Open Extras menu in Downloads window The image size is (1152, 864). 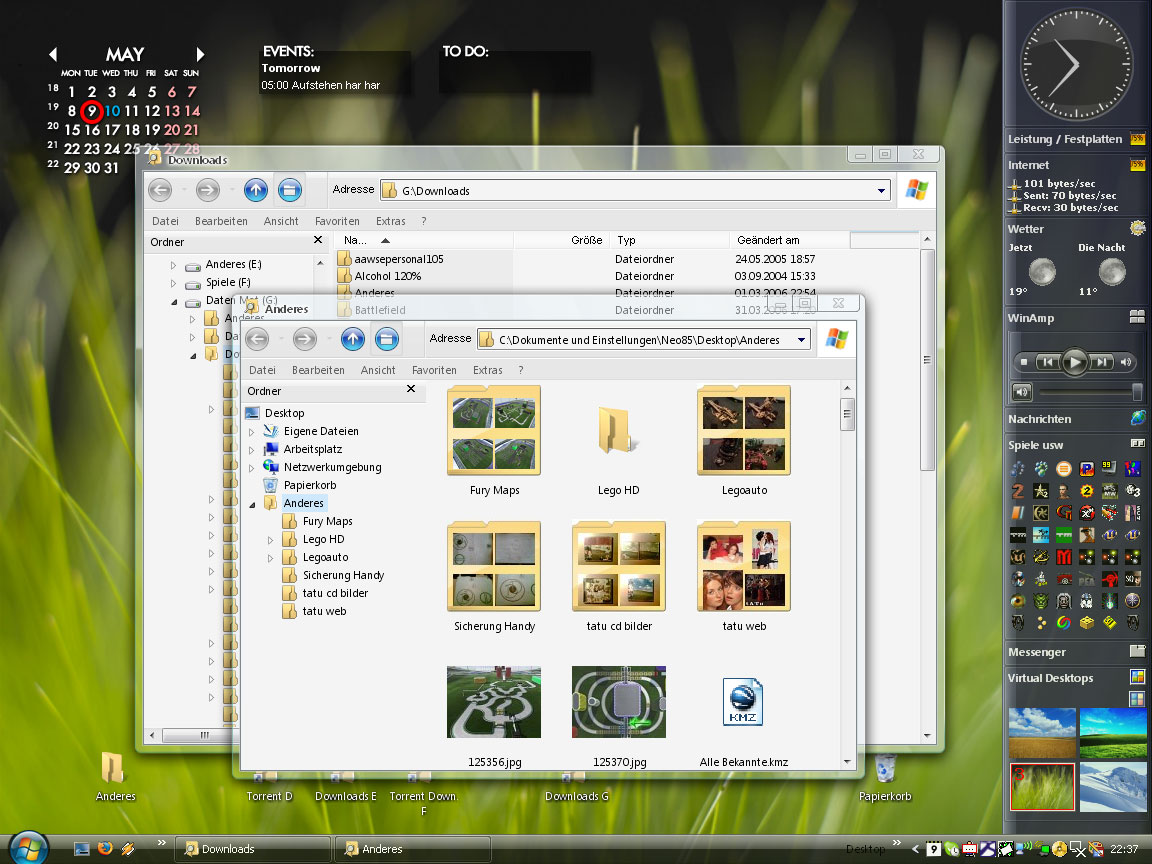(390, 221)
